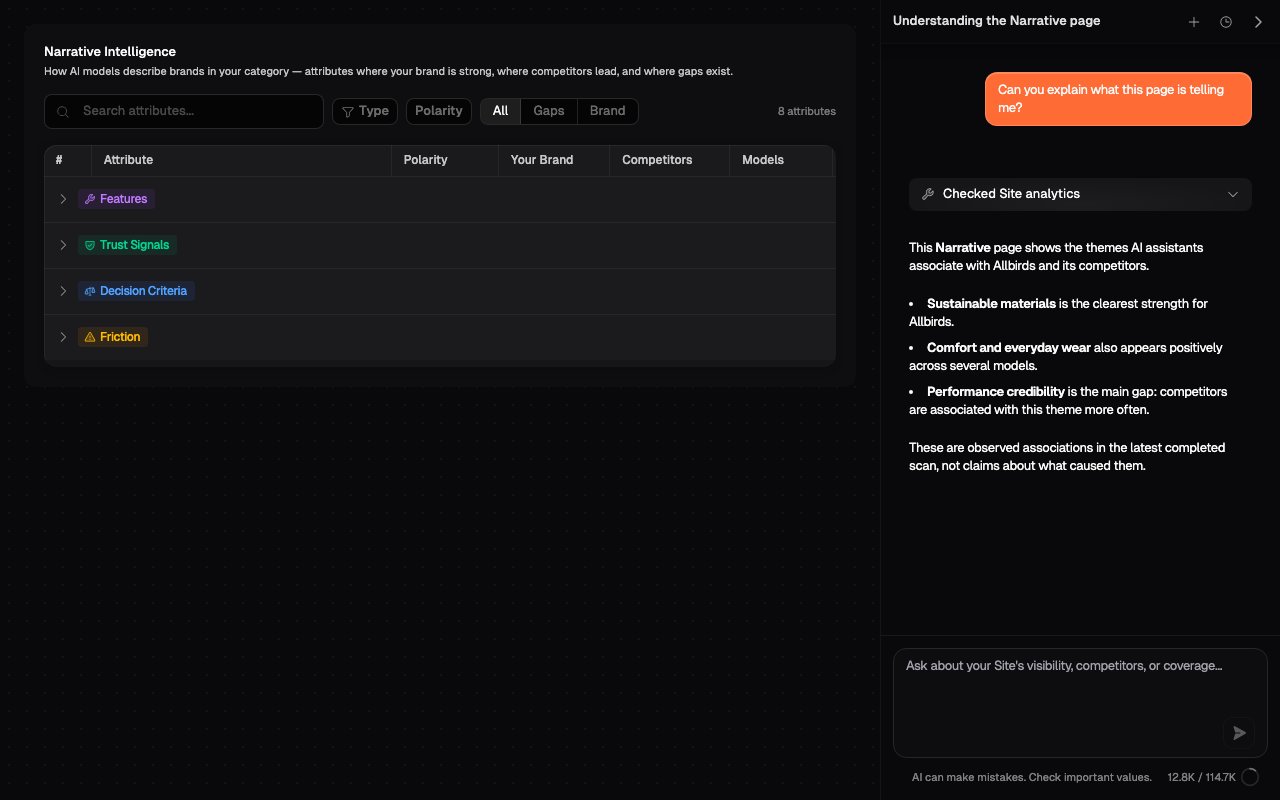Screen dimensions: 1280x800
Task: Click the user message bubble
Action: [1118, 98]
